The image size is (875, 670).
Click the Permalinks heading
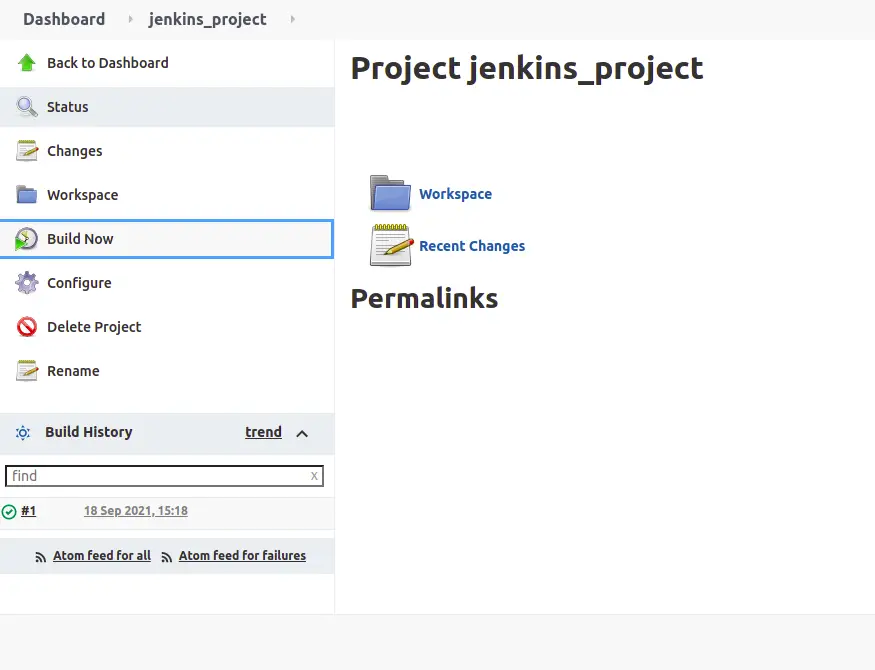click(424, 298)
